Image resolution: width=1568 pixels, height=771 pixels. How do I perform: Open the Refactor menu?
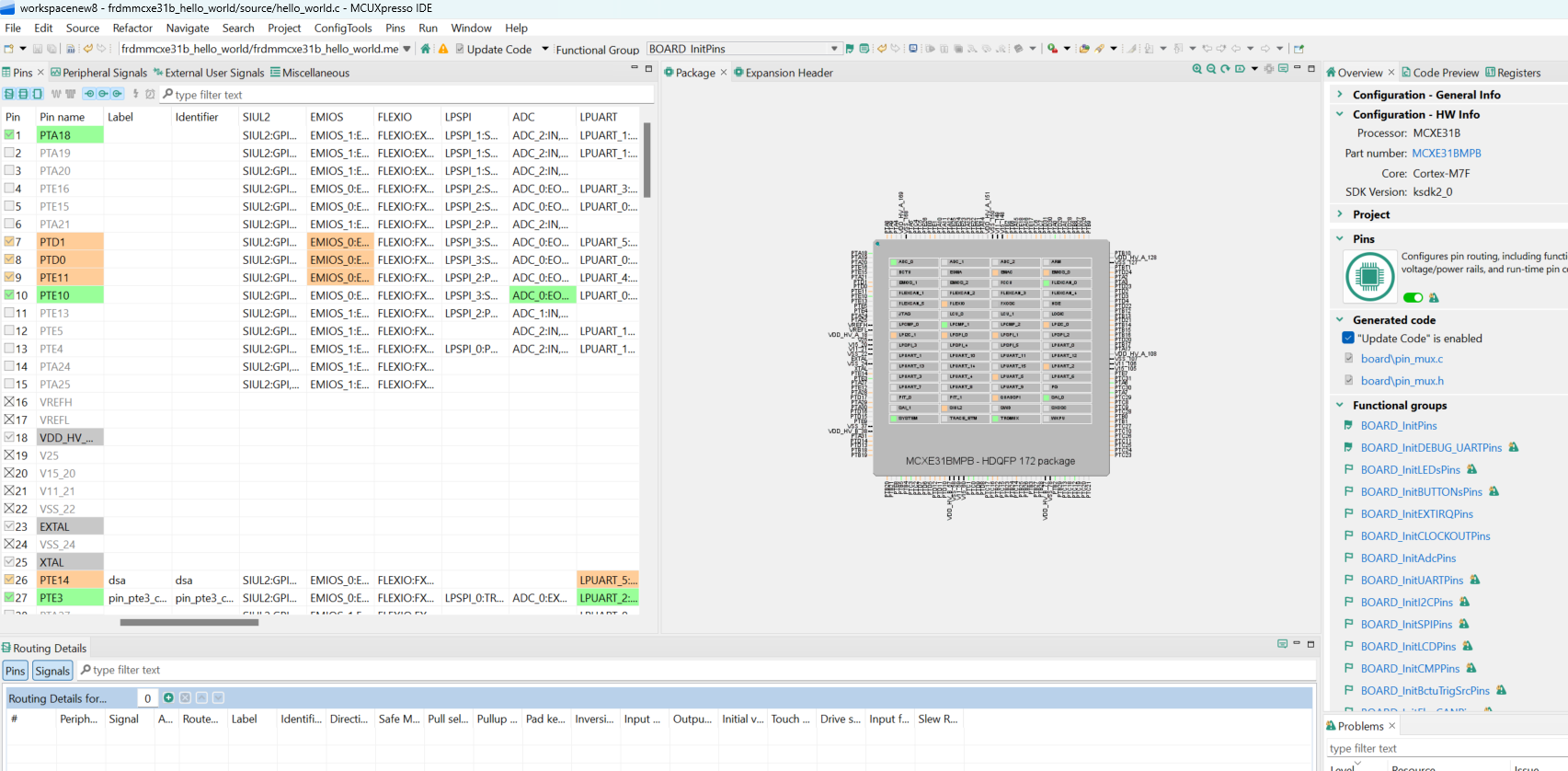tap(132, 29)
